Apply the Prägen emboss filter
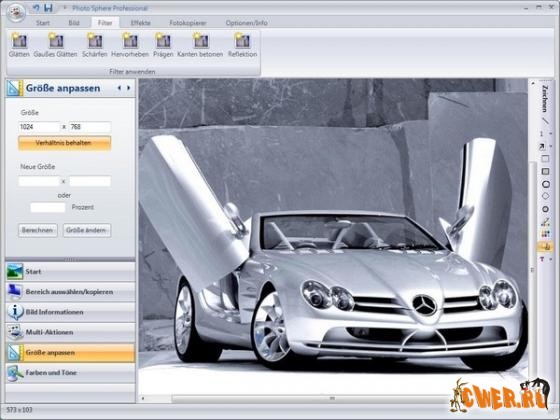This screenshot has height=420, width=560. tap(163, 45)
